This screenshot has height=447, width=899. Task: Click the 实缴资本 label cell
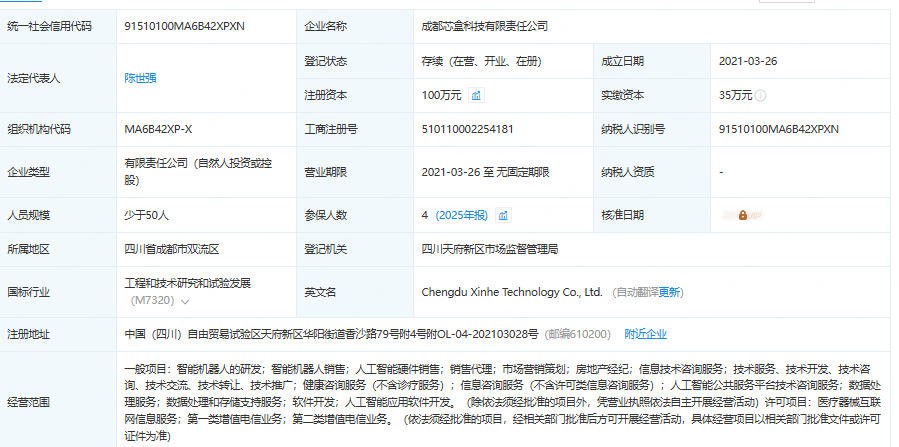click(652, 96)
